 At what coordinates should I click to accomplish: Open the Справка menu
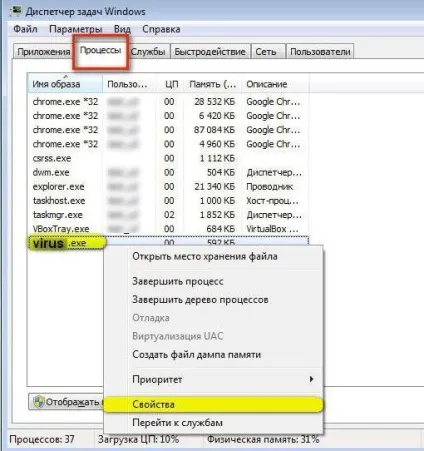(x=161, y=29)
